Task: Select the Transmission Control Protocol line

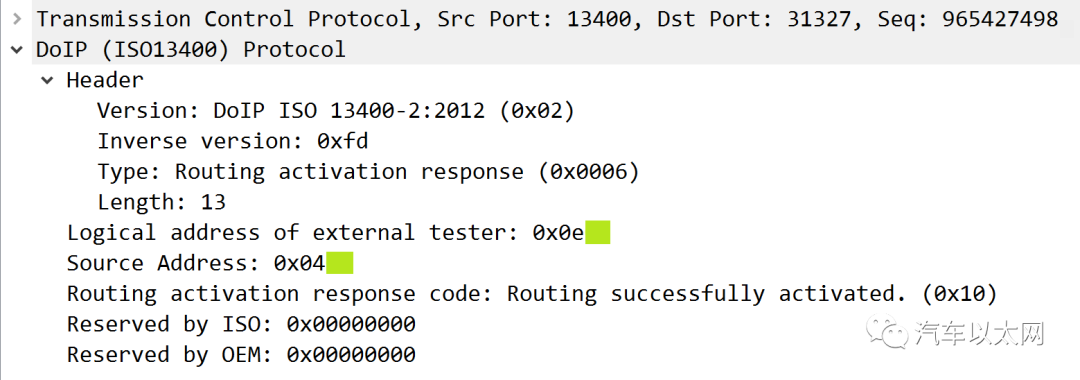Action: (547, 19)
